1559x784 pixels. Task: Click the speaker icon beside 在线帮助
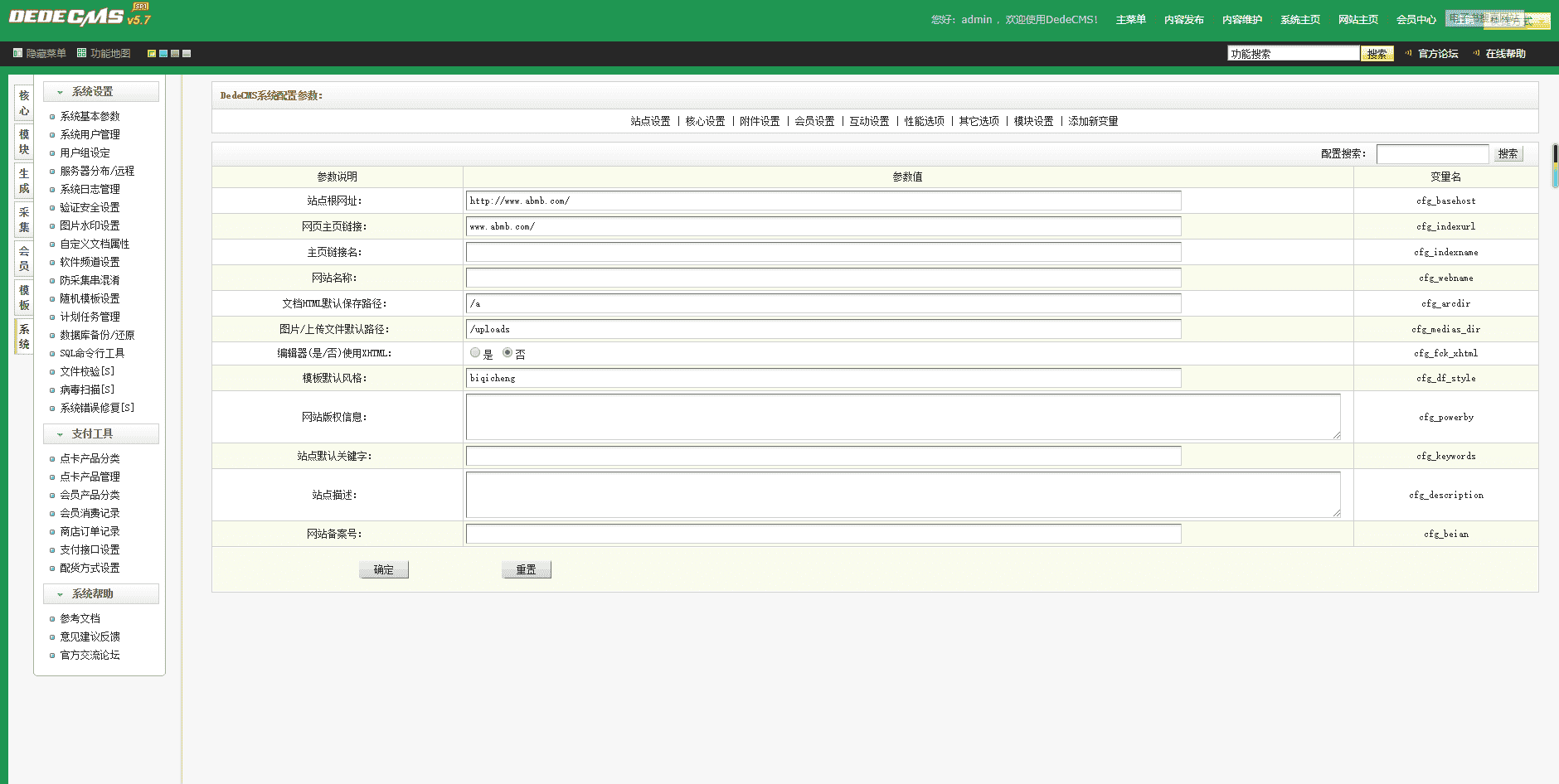[x=1476, y=53]
